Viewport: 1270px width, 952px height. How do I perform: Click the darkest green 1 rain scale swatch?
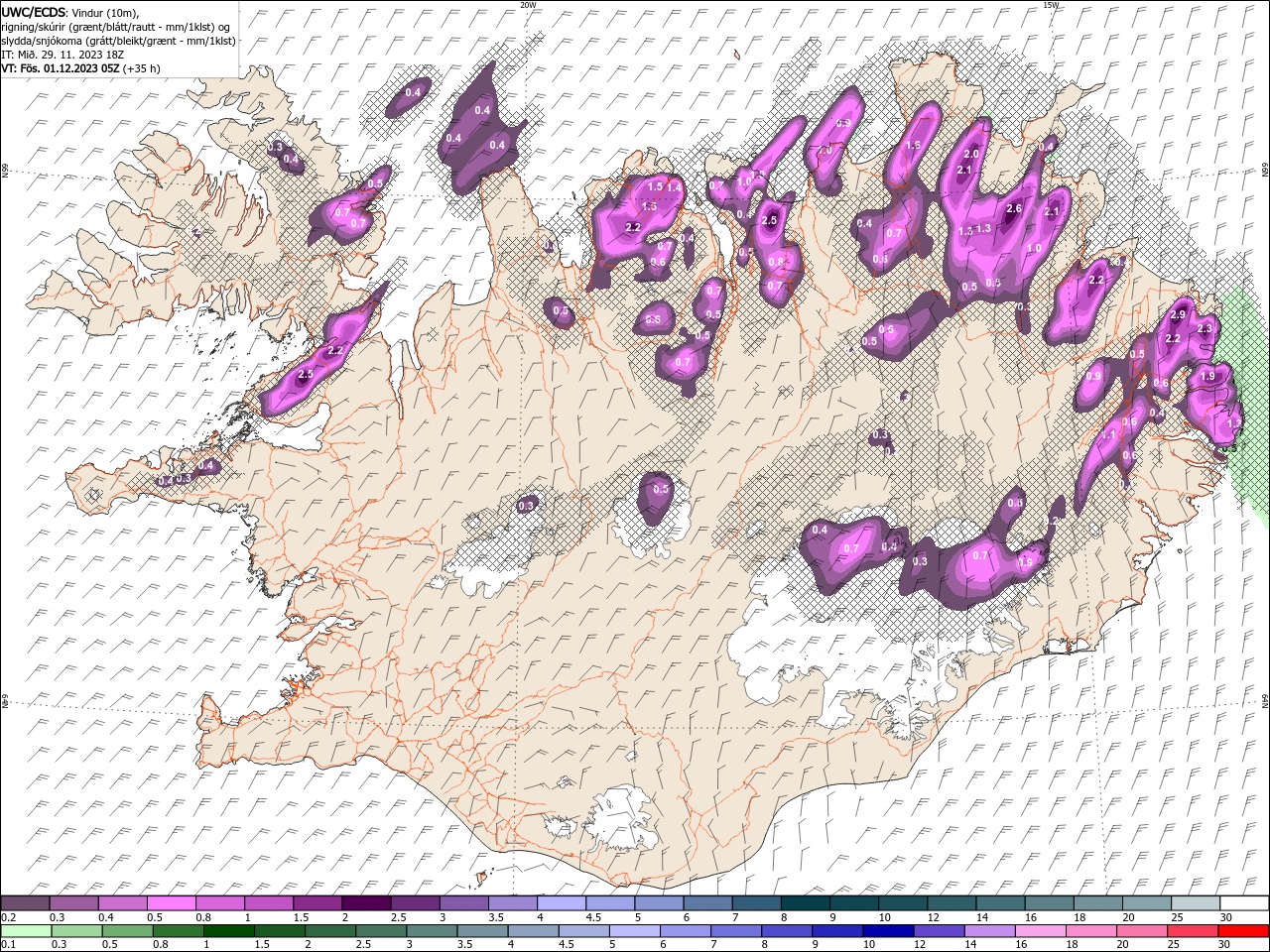click(229, 931)
